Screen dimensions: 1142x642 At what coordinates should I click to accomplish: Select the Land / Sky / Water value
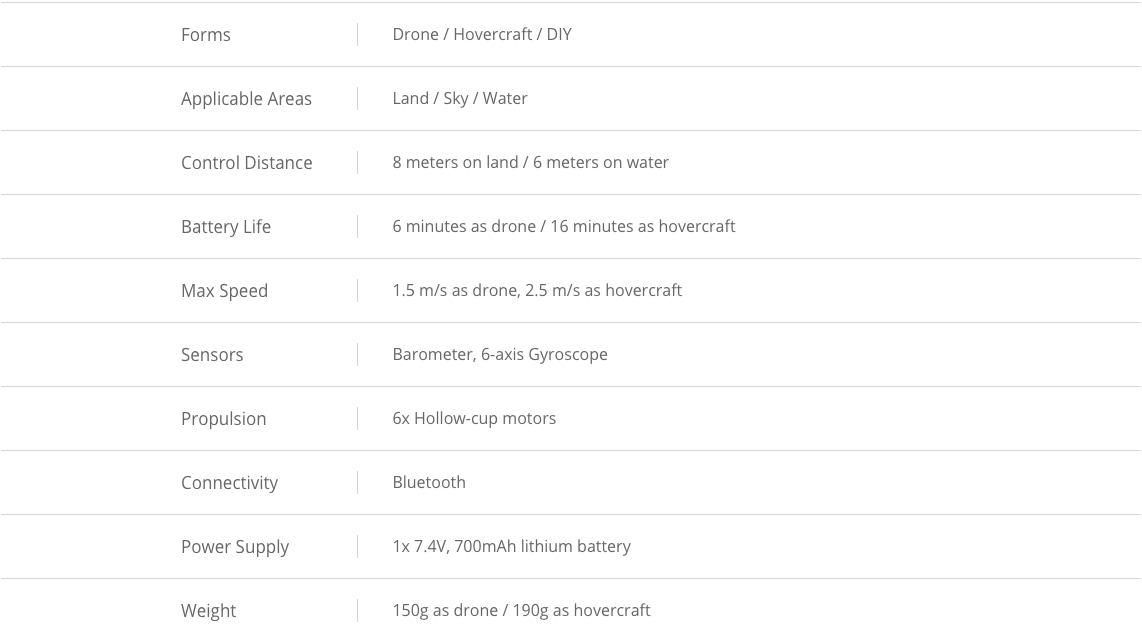pos(460,98)
